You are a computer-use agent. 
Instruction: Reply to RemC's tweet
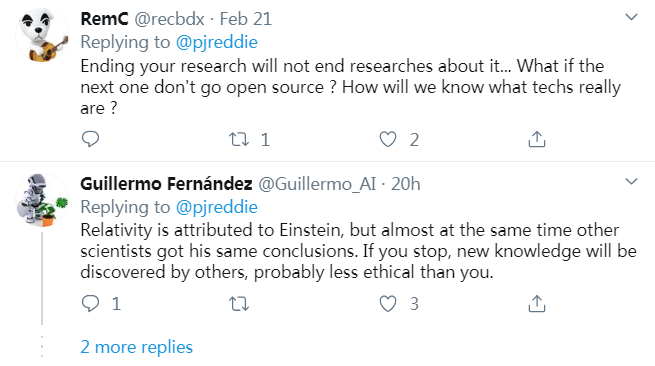point(90,139)
